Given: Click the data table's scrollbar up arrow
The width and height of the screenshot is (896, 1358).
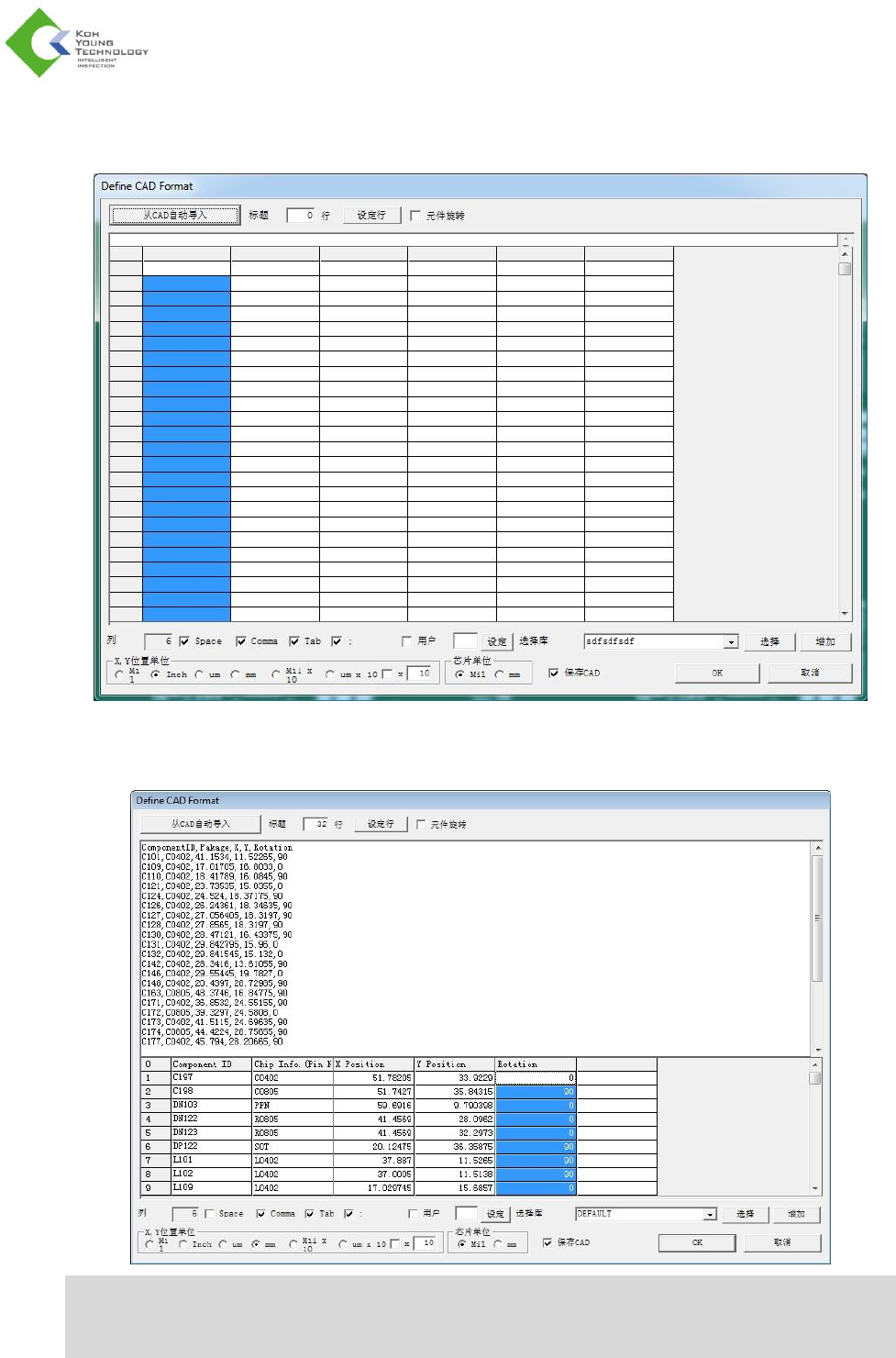Looking at the screenshot, I should (815, 1064).
